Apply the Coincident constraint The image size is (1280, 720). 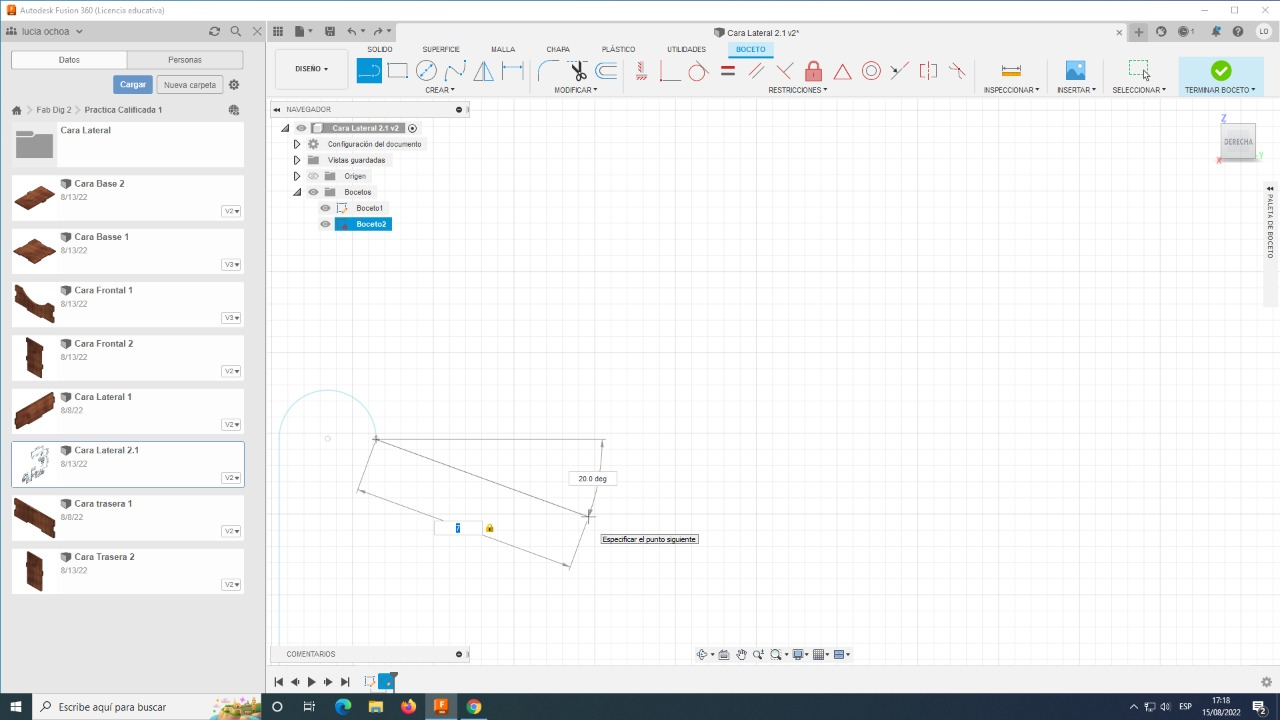tap(670, 71)
